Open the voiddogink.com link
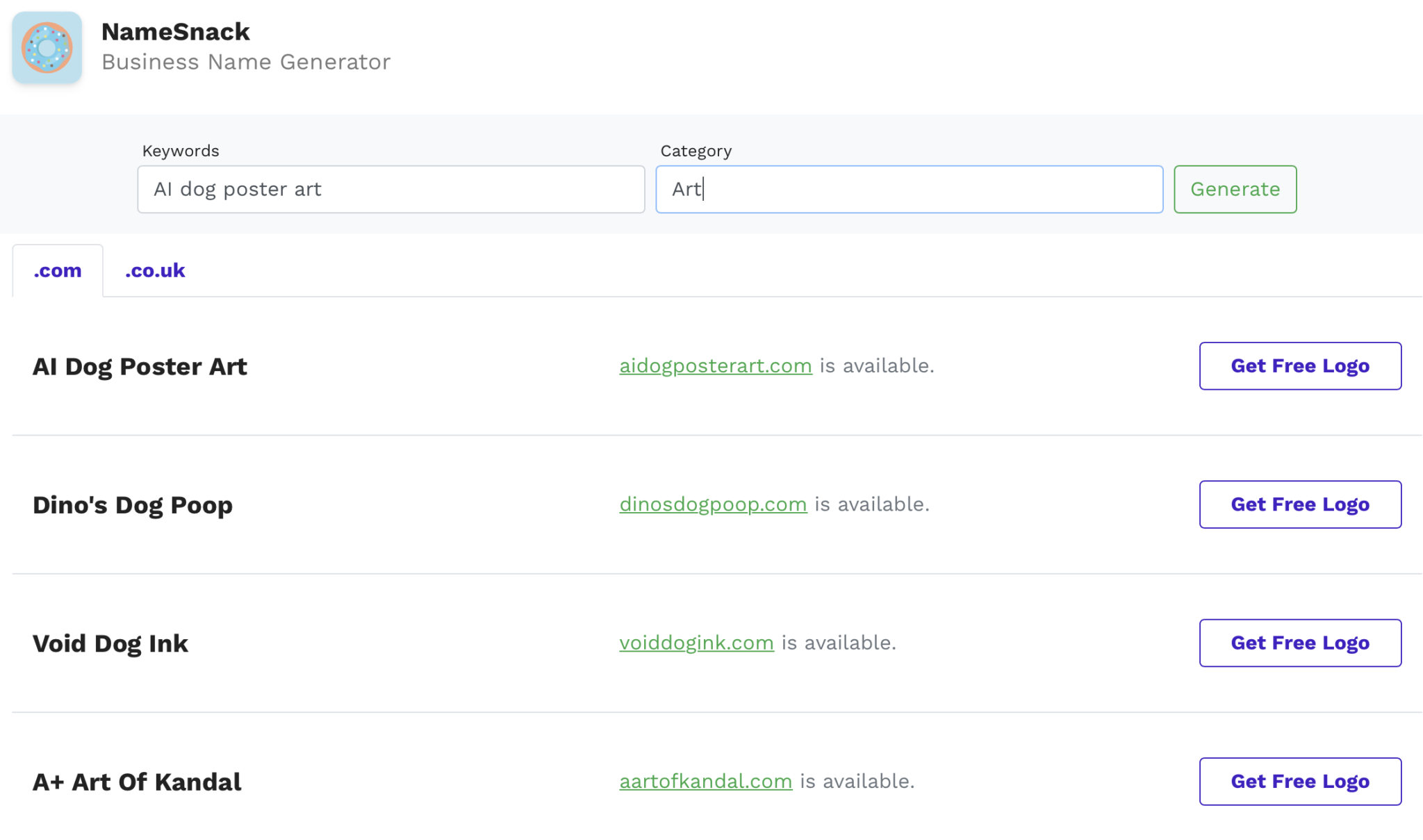The image size is (1423, 840). (696, 643)
